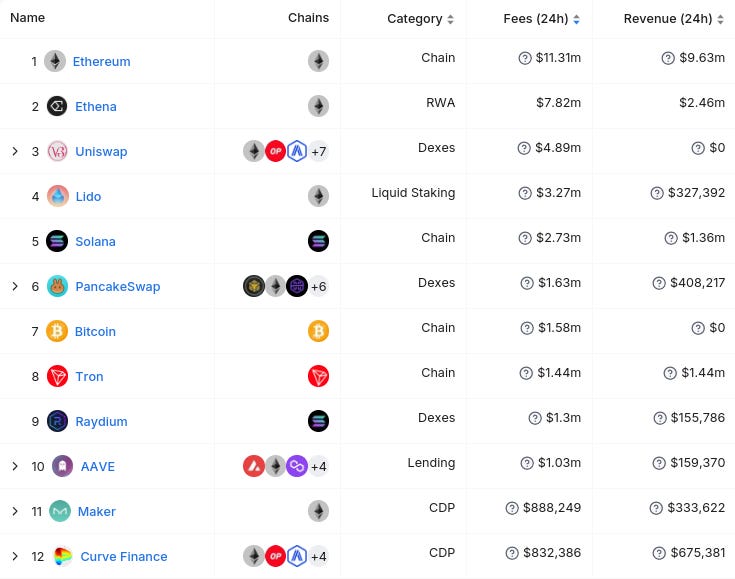This screenshot has width=735, height=579.
Task: Show +4 more chains for Curve Finance
Action: coord(319,556)
